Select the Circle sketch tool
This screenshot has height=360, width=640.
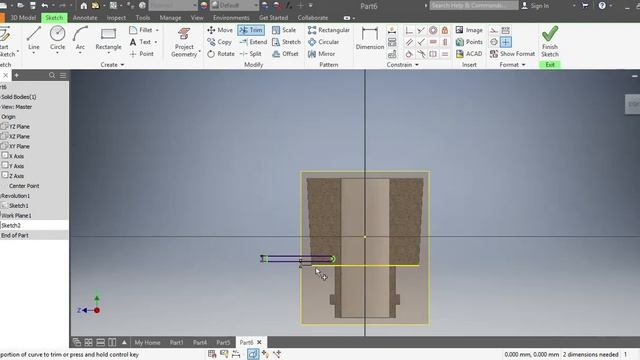click(57, 38)
